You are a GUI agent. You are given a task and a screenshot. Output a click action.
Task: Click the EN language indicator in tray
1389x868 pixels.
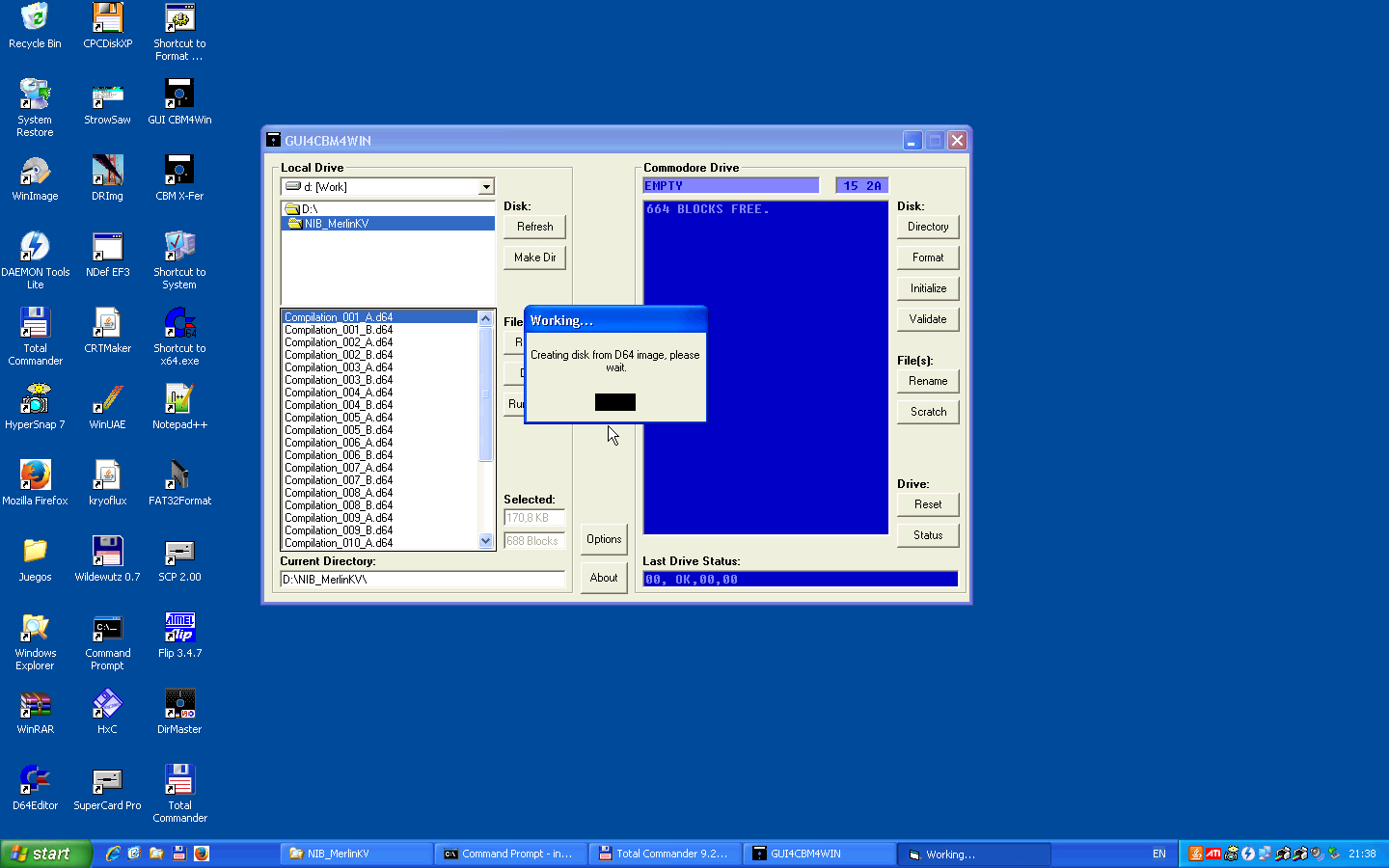click(1159, 854)
